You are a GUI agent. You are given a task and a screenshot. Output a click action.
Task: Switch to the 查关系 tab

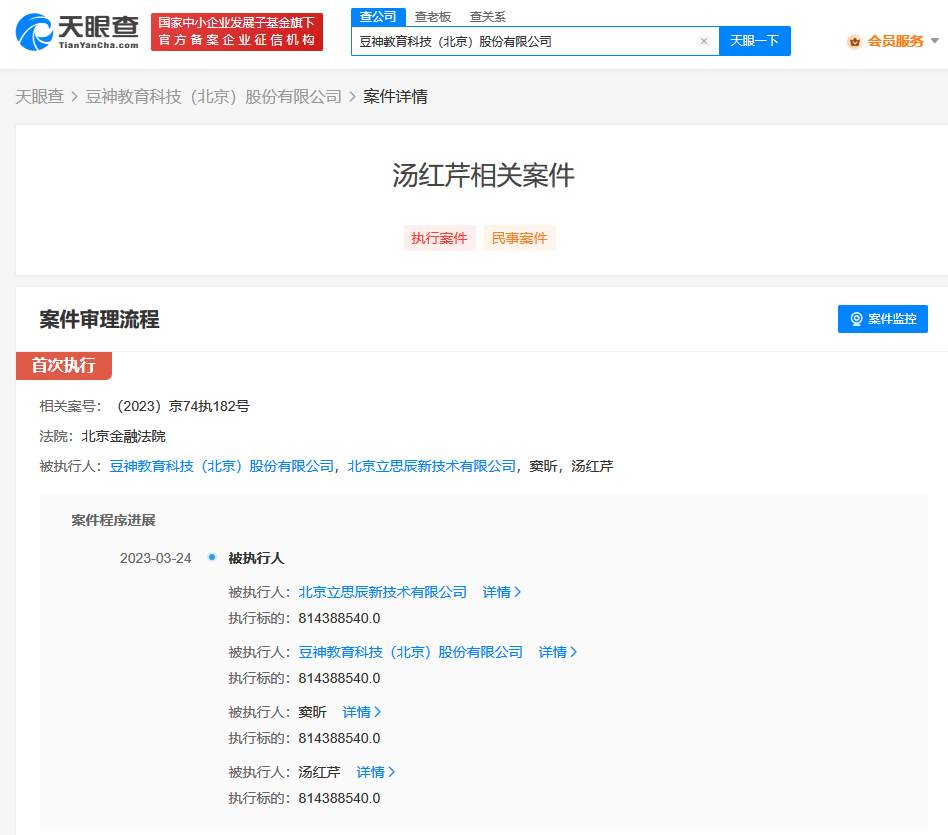[x=487, y=17]
